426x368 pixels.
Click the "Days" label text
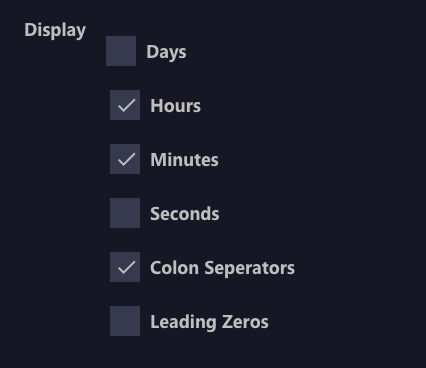pyautogui.click(x=166, y=52)
